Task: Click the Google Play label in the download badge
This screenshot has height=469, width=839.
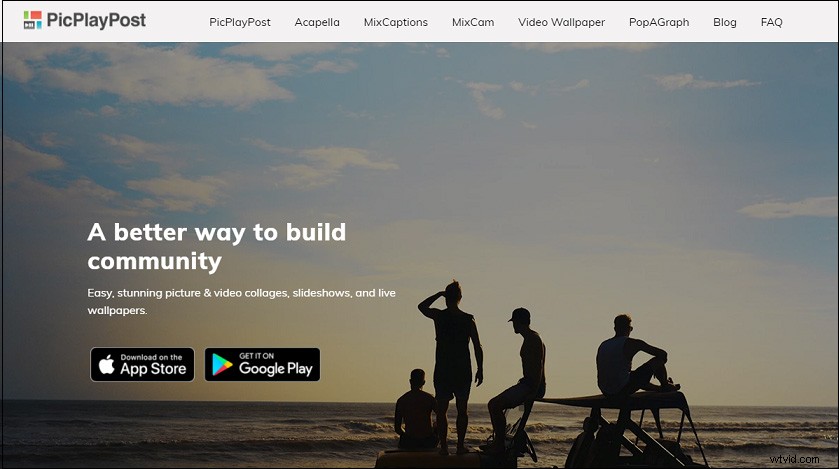Action: pyautogui.click(x=276, y=368)
